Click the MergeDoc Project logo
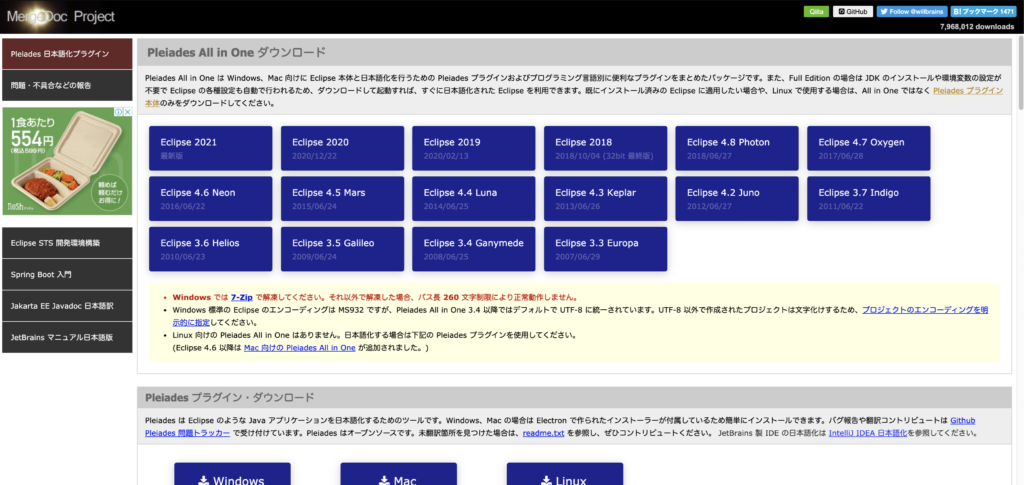Screen dimensions: 1024x485 [x=60, y=16]
